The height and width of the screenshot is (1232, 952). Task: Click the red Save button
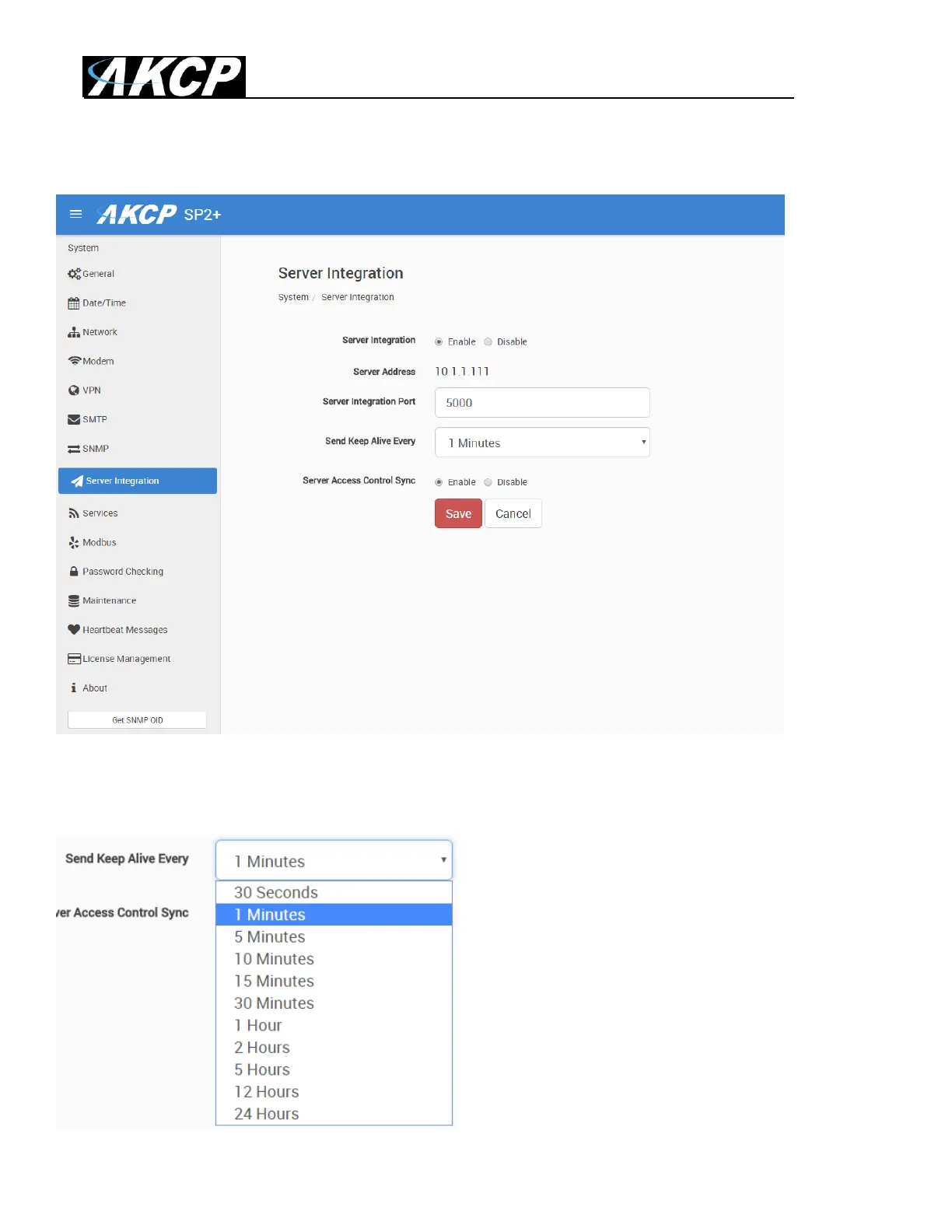[458, 513]
